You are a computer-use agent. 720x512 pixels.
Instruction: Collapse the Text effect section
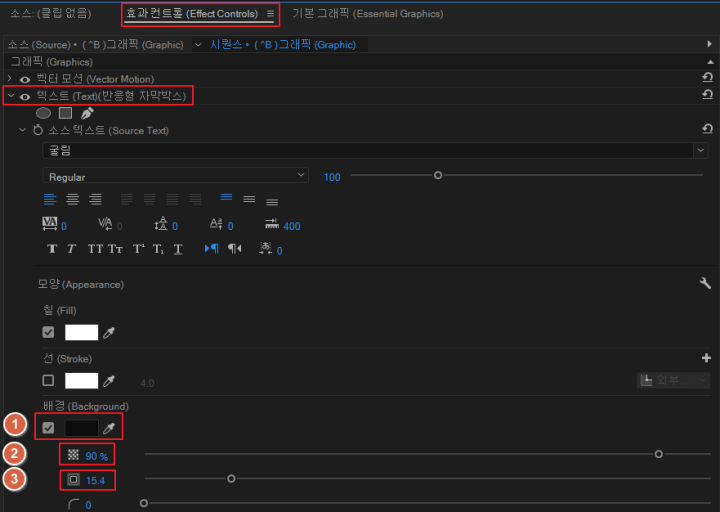(11, 96)
